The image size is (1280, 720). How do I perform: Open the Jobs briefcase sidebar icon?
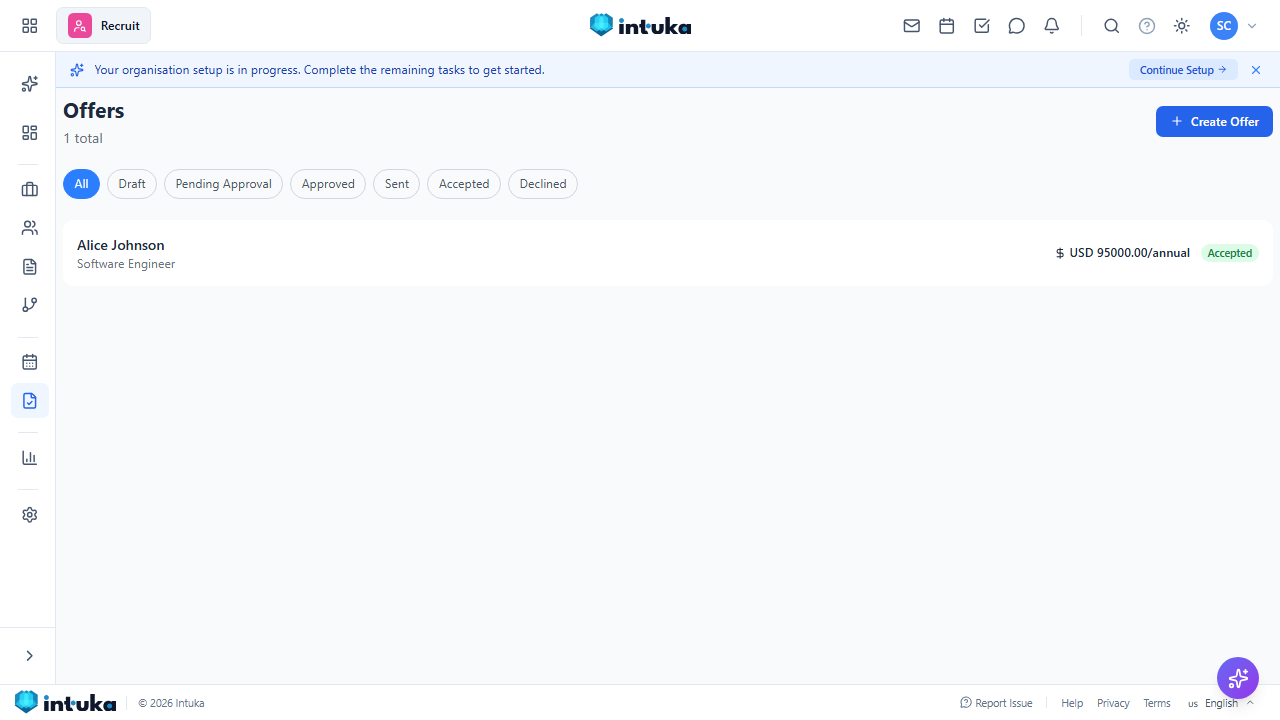coord(30,190)
